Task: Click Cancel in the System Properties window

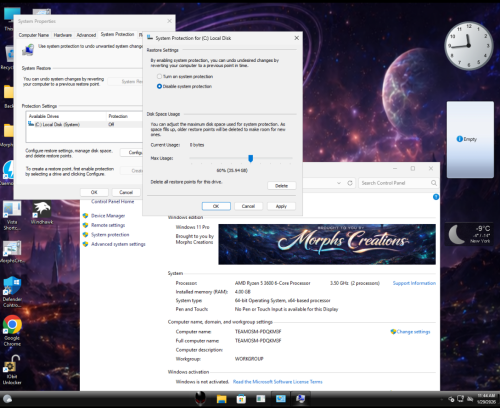Action: [x=126, y=192]
